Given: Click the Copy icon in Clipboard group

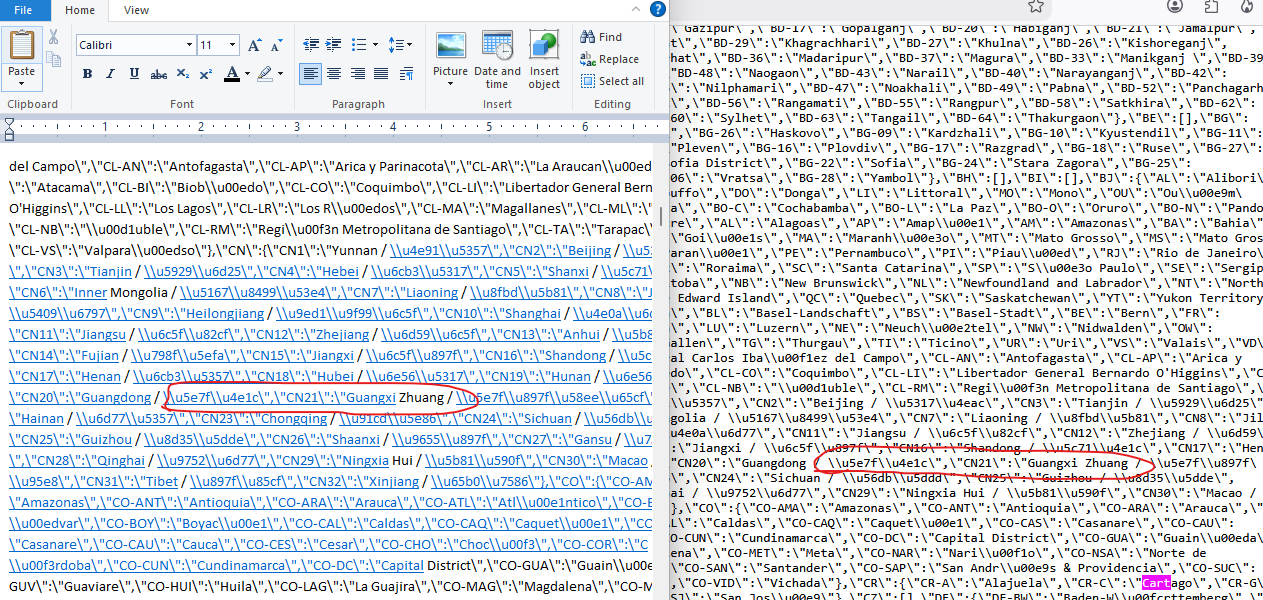Looking at the screenshot, I should click(x=53, y=61).
